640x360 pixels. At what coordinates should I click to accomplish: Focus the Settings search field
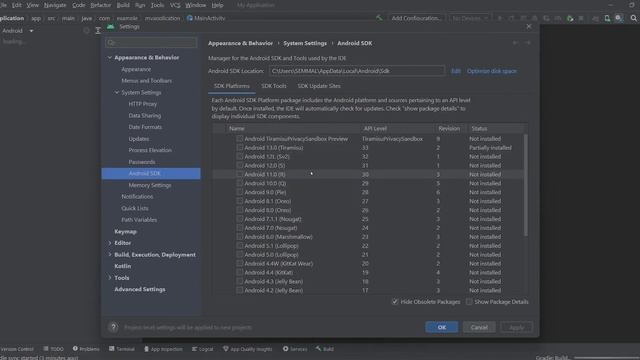[x=151, y=42]
